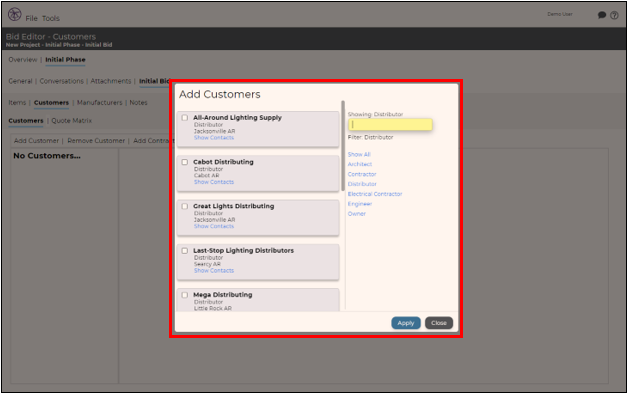
Task: Open the Manufacturers tab
Action: [99, 103]
